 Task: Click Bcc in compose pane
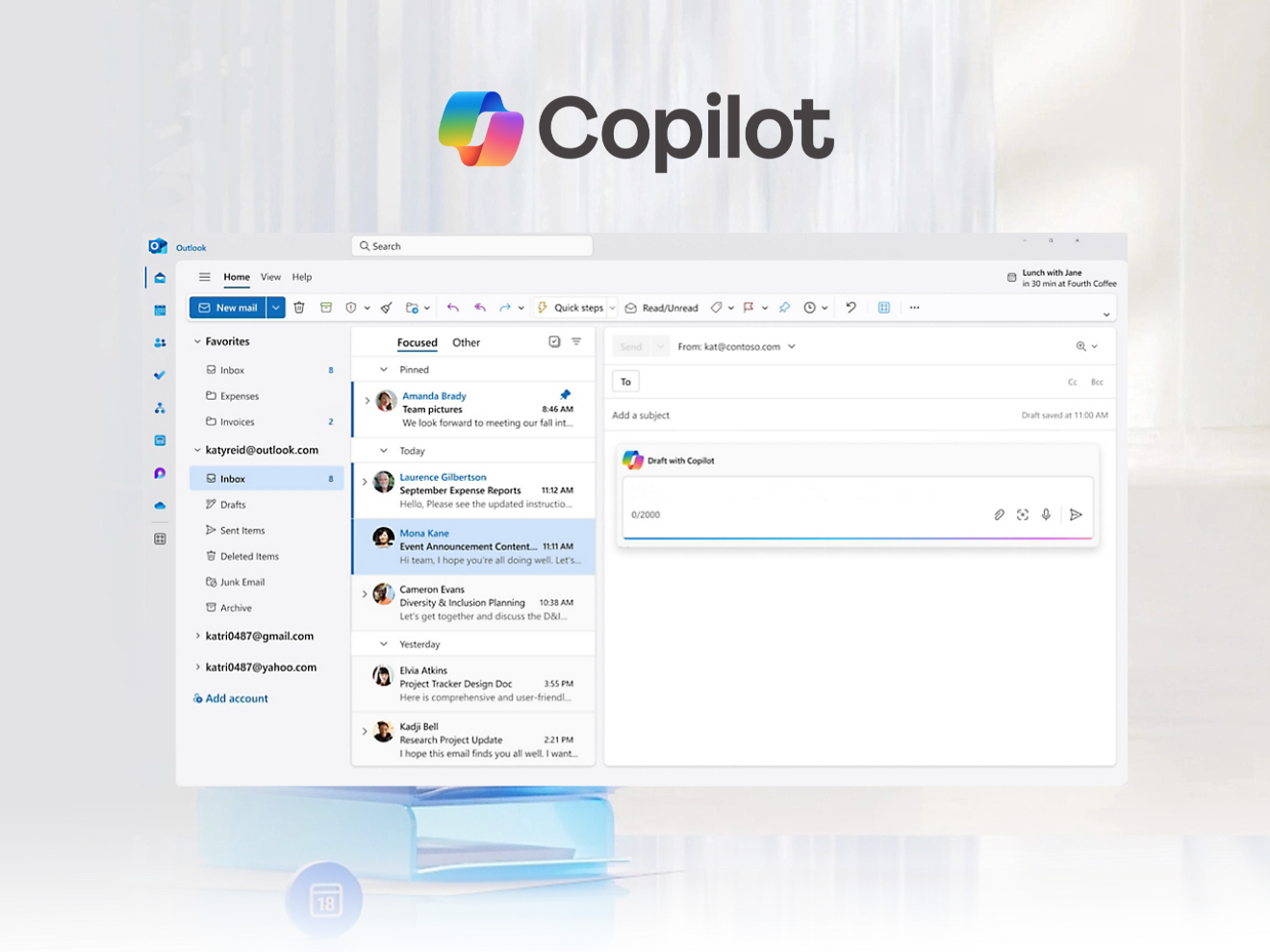[x=1097, y=382]
